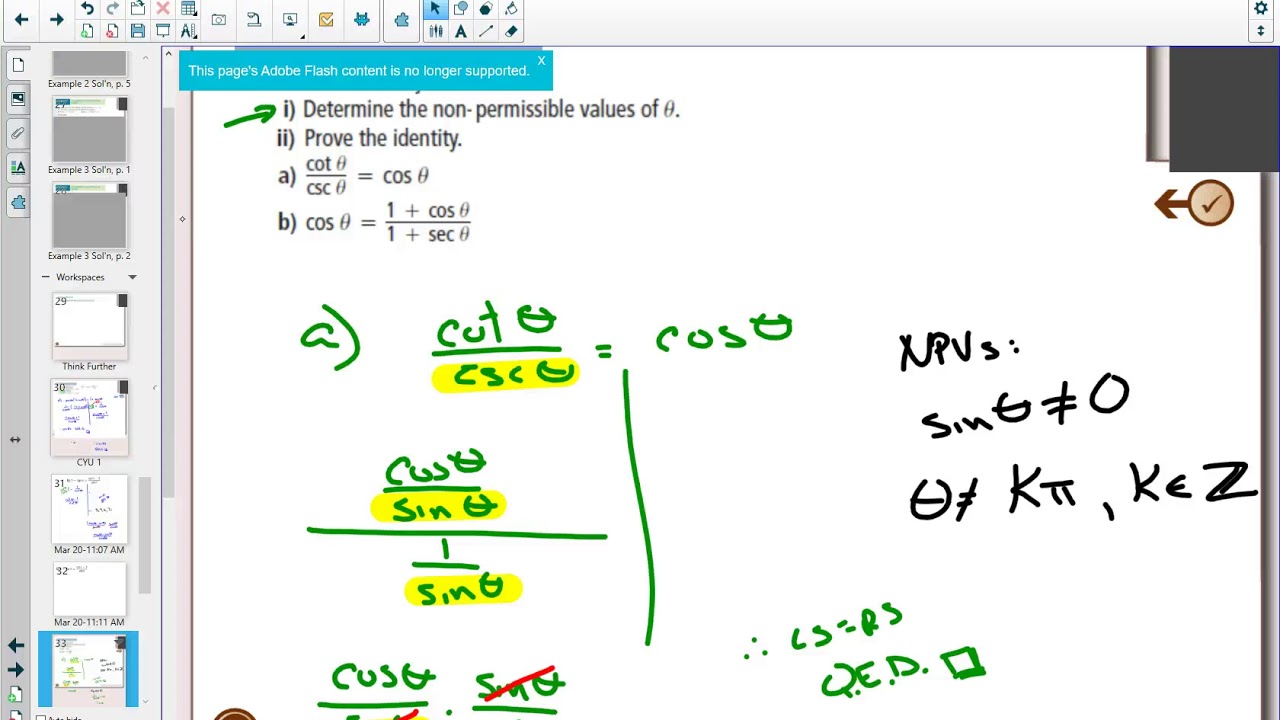Screen dimensions: 1280x720
Task: Open the Table insert tool
Action: [x=188, y=9]
